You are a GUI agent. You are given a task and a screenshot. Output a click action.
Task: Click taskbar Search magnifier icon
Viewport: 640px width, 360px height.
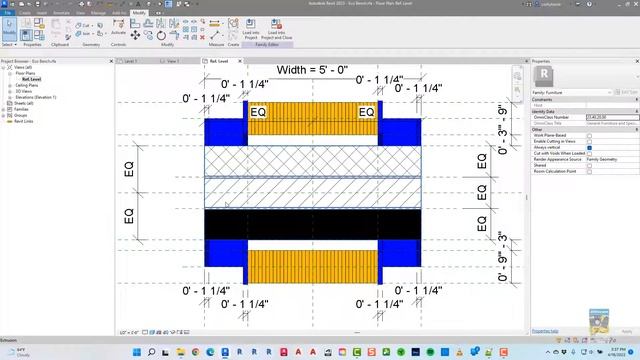pyautogui.click(x=151, y=352)
